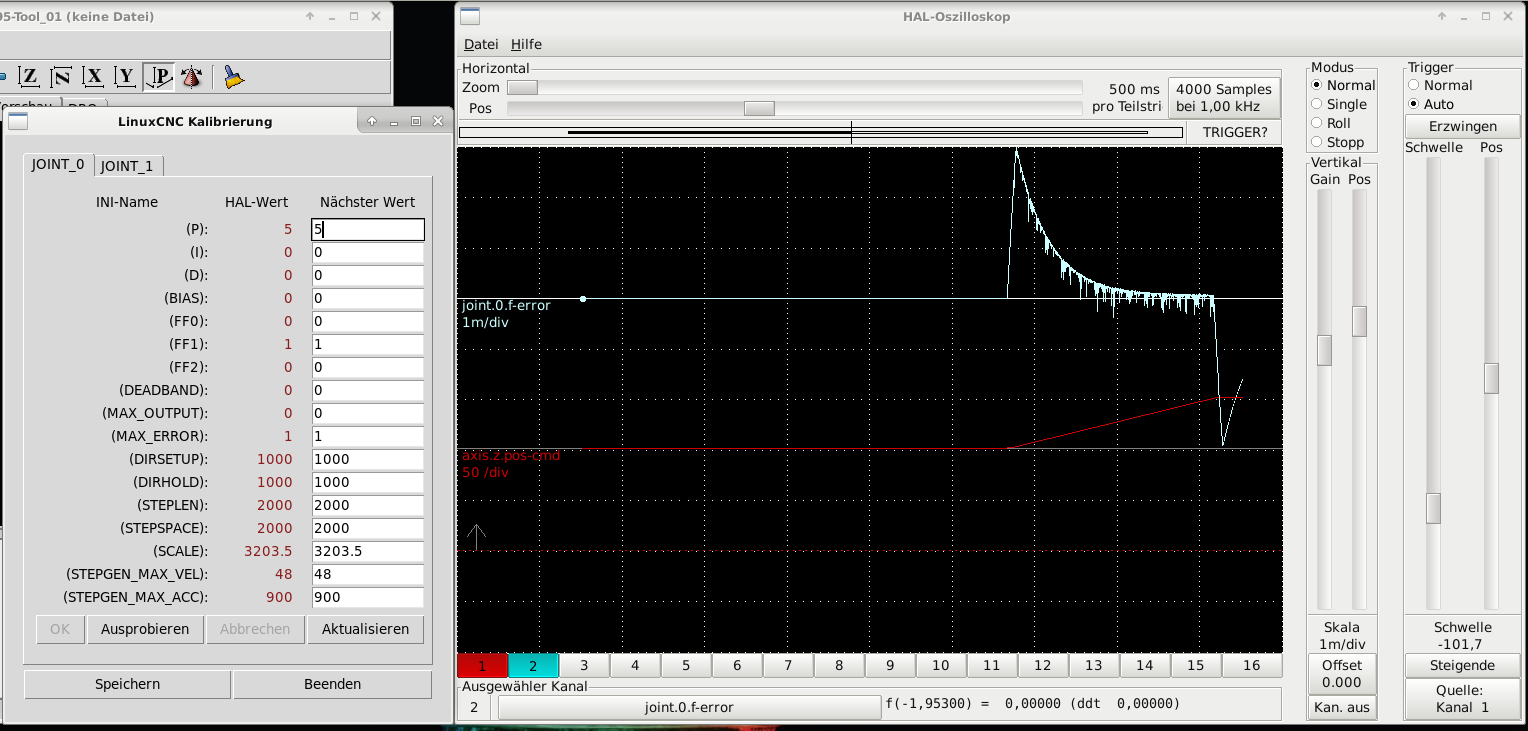Click the (BIAS) next value field

click(x=368, y=298)
